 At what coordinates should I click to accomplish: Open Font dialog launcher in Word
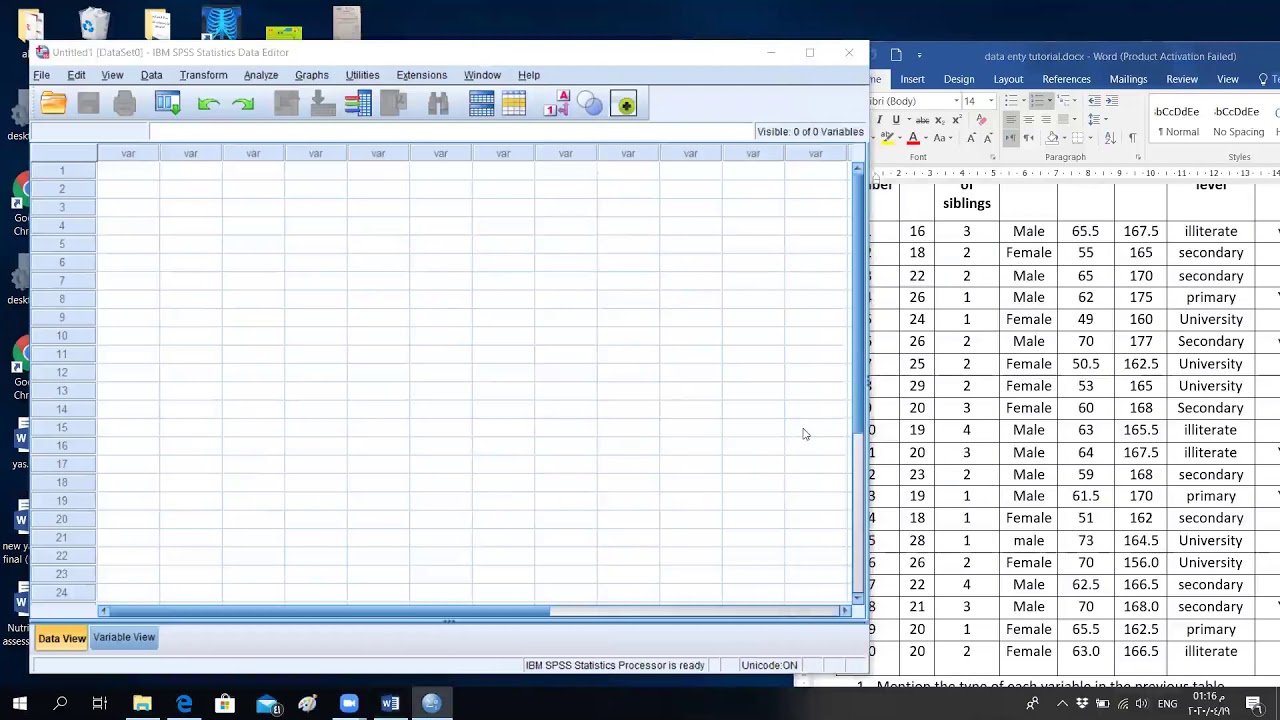(992, 157)
